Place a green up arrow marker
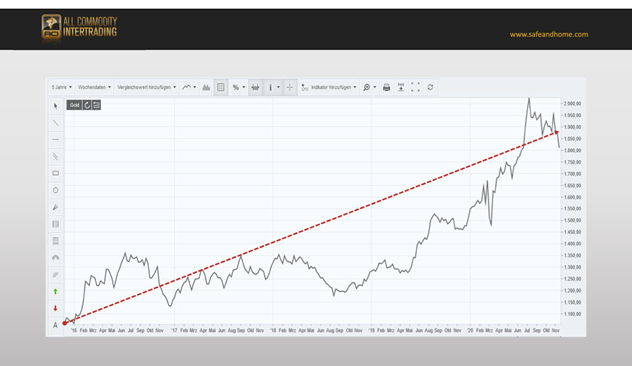The height and width of the screenshot is (366, 632). pyautogui.click(x=56, y=291)
